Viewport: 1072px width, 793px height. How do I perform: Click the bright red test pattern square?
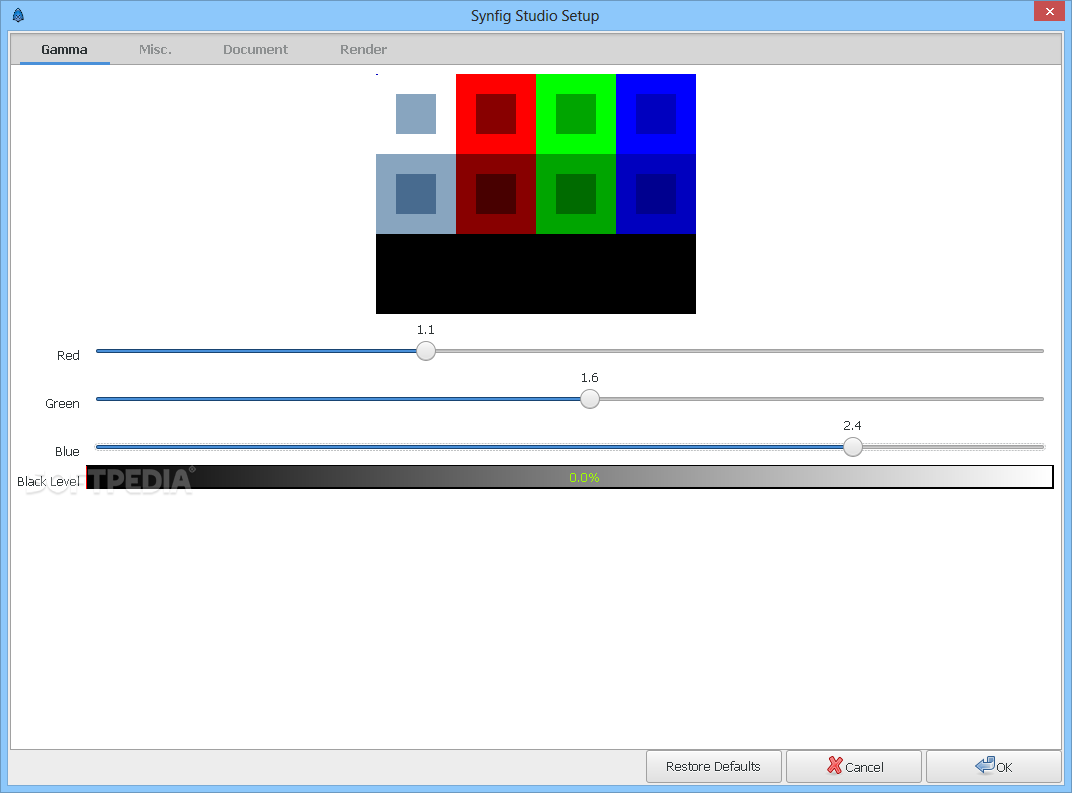click(x=496, y=113)
